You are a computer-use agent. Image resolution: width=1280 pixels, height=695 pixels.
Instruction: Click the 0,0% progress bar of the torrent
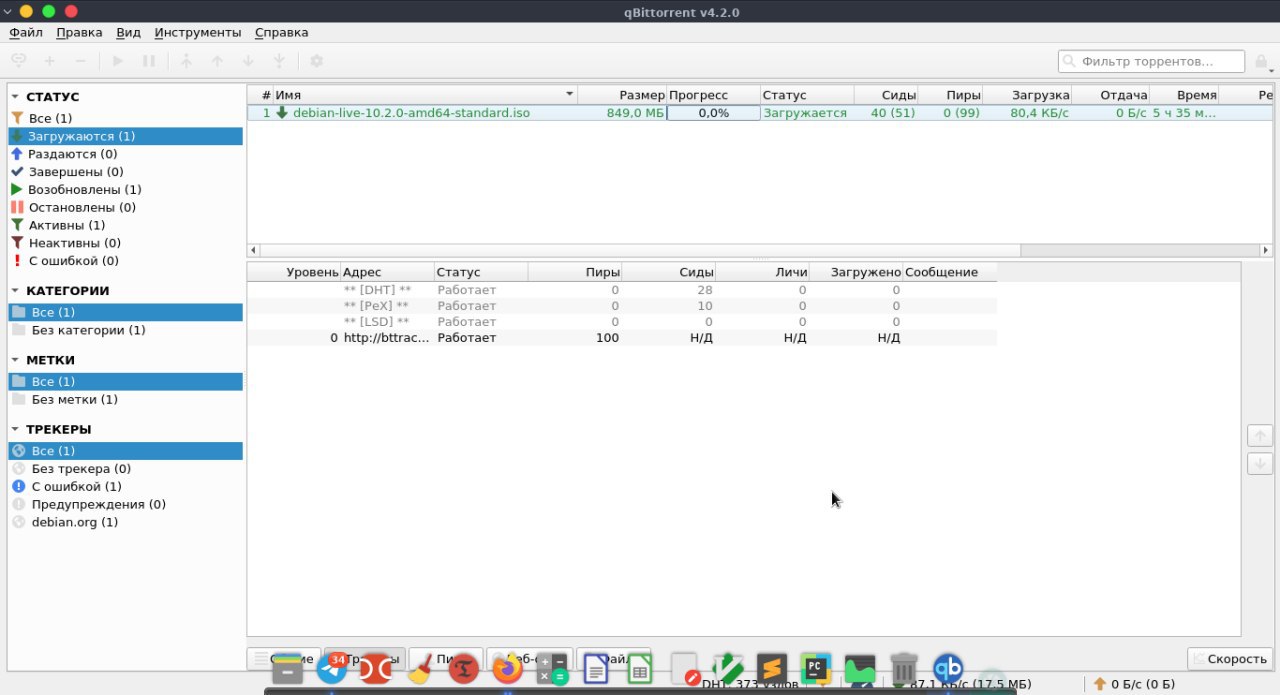click(713, 113)
